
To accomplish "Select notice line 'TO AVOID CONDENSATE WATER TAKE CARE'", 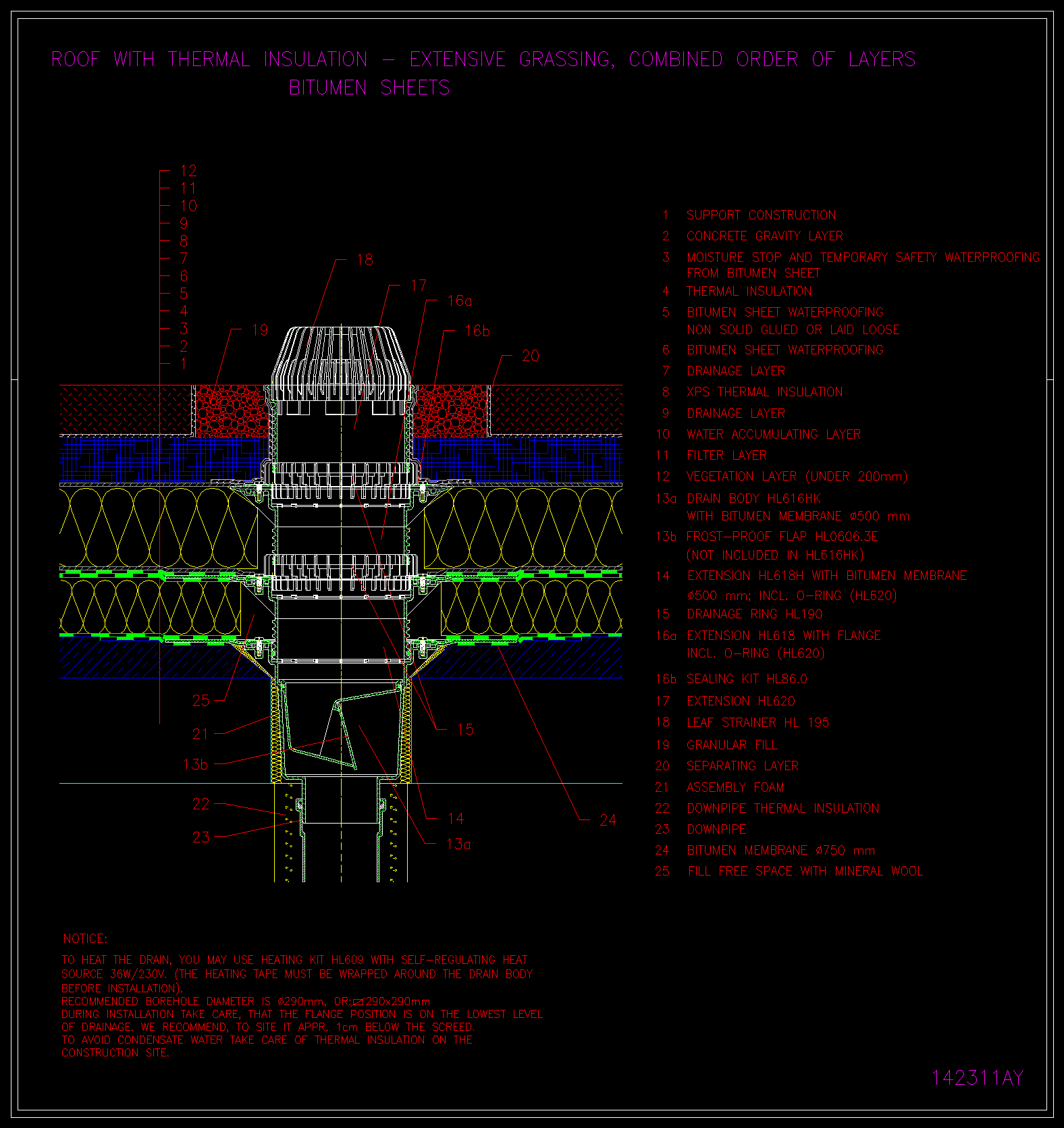I will click(x=267, y=1040).
